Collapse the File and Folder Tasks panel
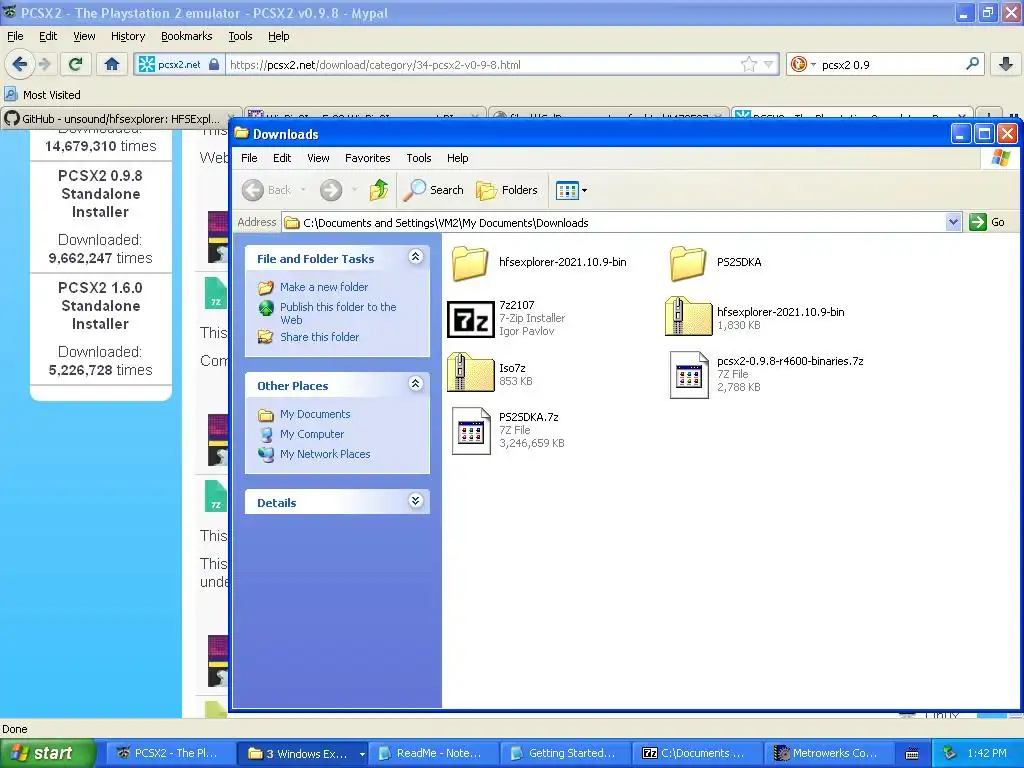The image size is (1024, 768). [x=415, y=257]
